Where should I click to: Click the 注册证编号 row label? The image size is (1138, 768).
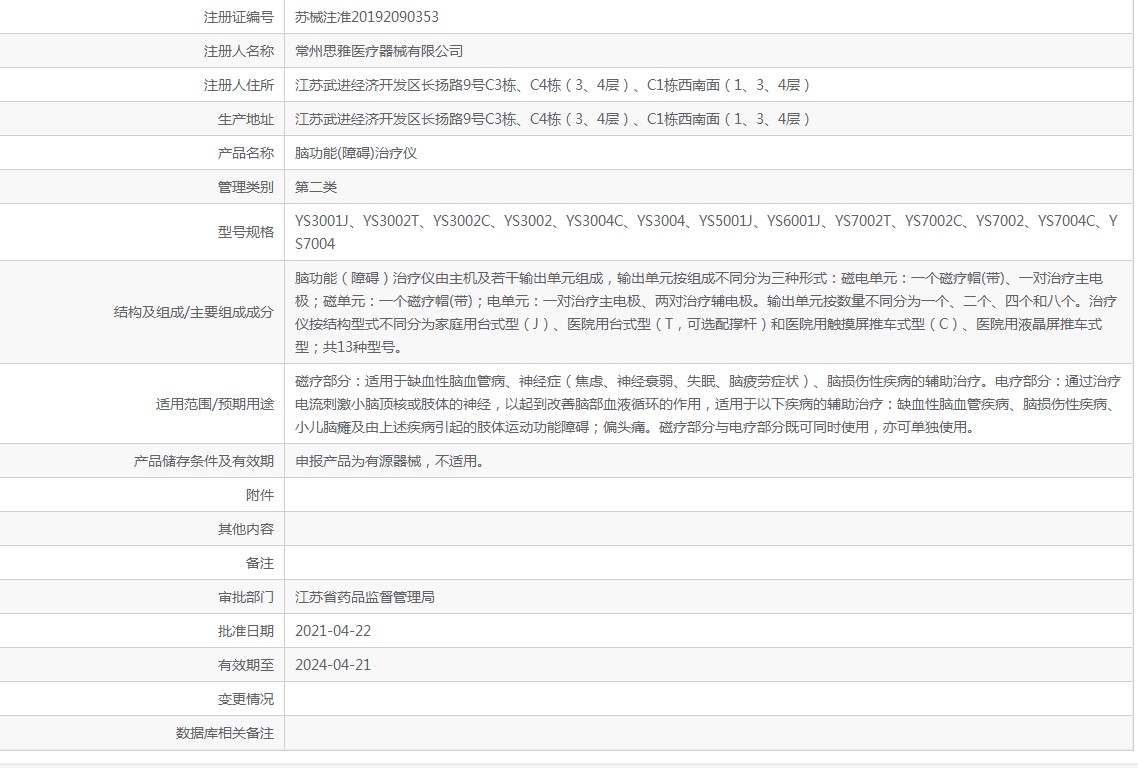pyautogui.click(x=238, y=17)
